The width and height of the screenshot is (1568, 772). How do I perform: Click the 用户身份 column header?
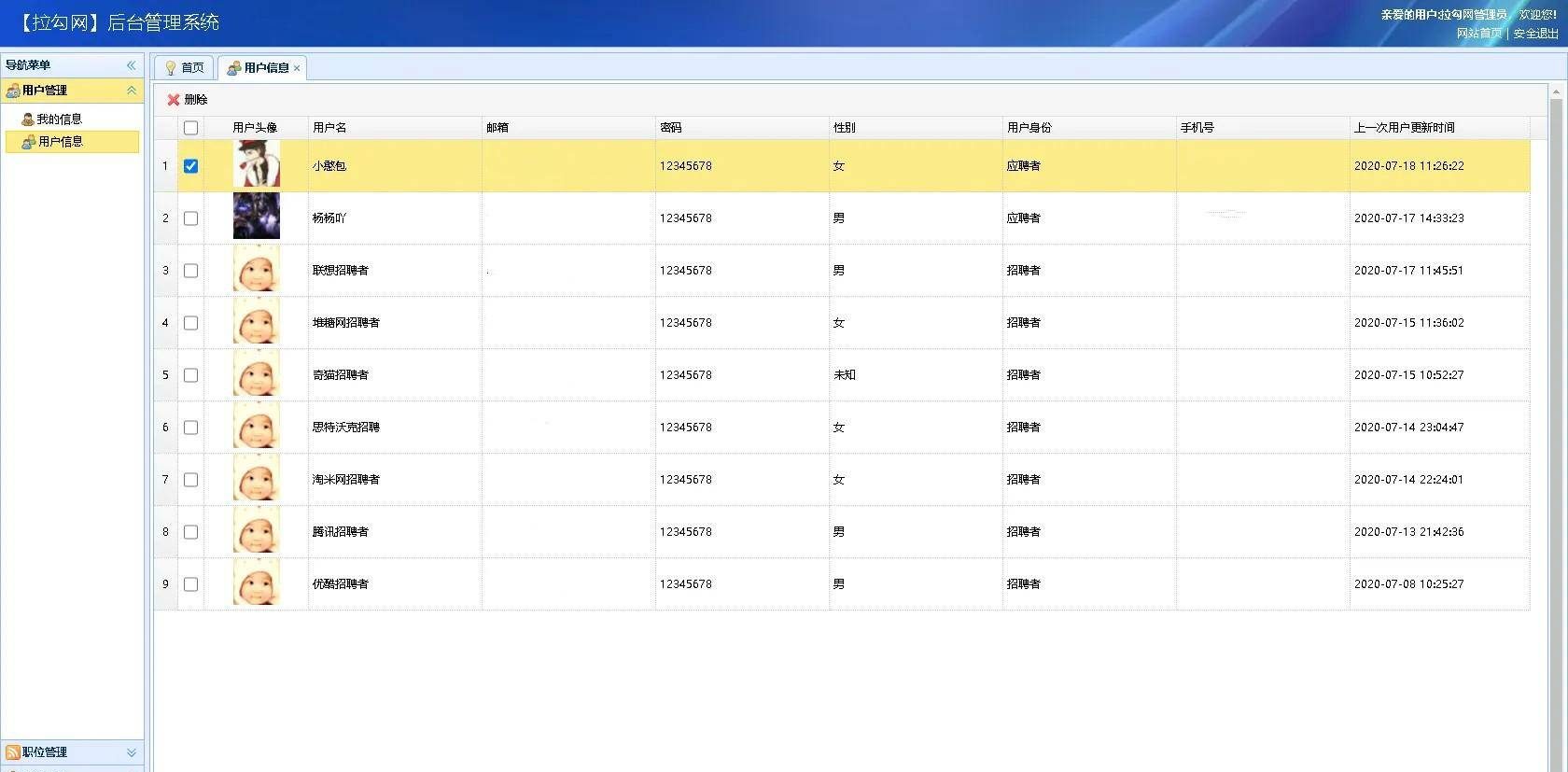tap(1089, 128)
